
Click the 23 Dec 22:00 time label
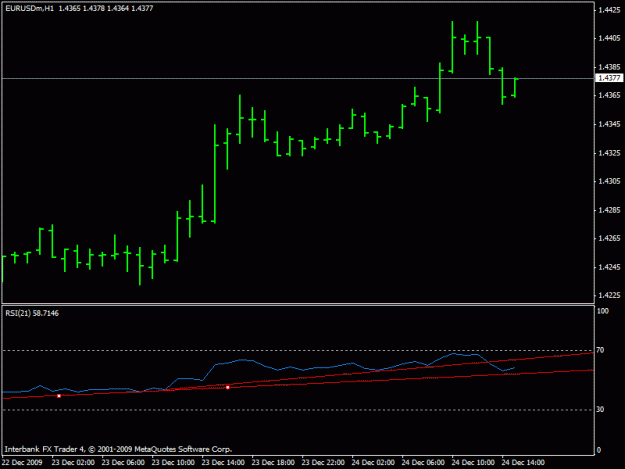tap(323, 462)
